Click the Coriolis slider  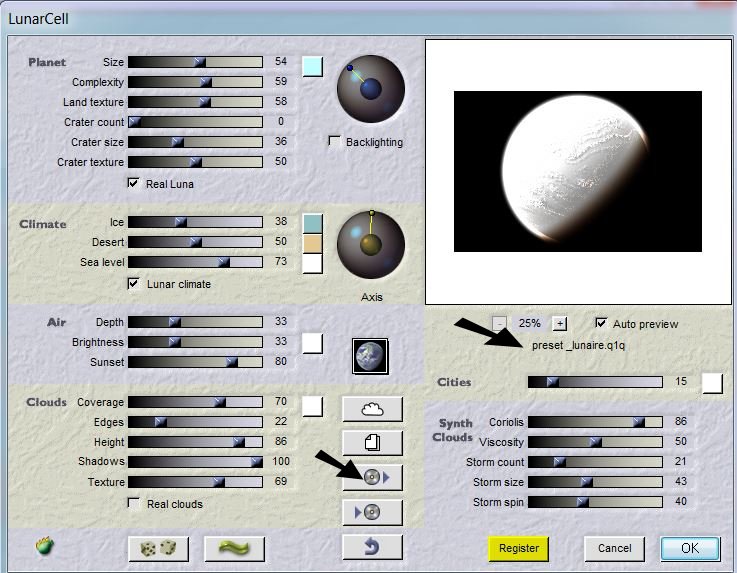click(x=596, y=422)
